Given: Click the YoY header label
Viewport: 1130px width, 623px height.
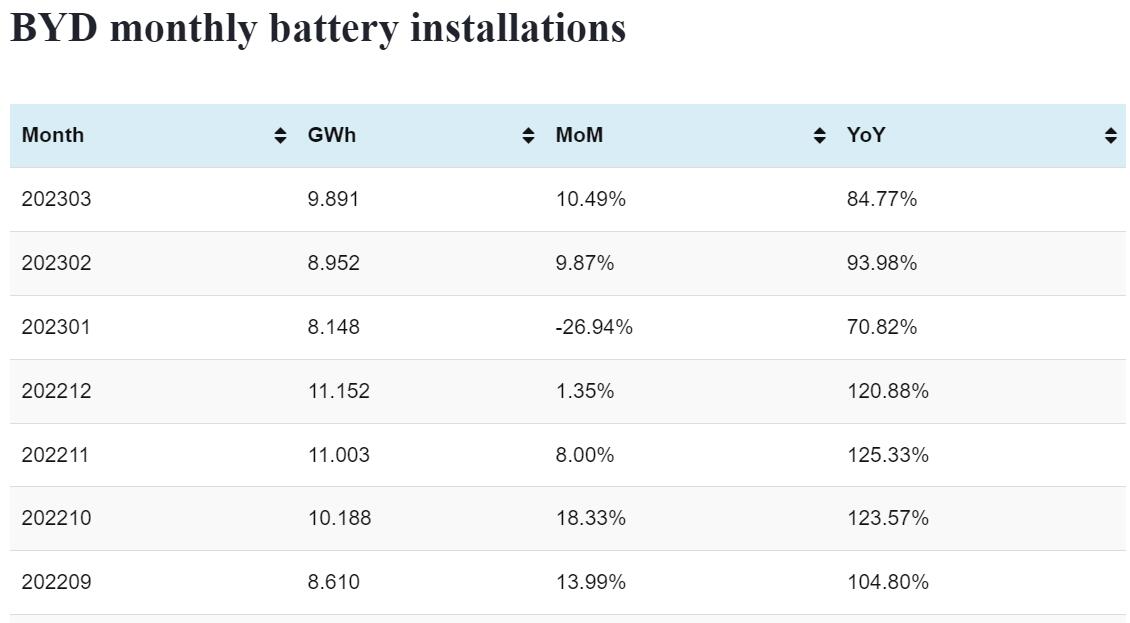Looking at the screenshot, I should coord(866,135).
